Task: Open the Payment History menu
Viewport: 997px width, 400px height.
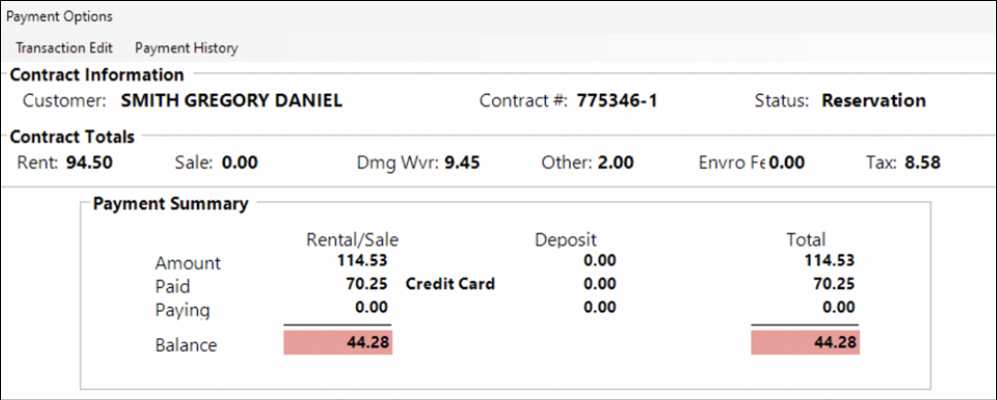Action: pos(186,47)
